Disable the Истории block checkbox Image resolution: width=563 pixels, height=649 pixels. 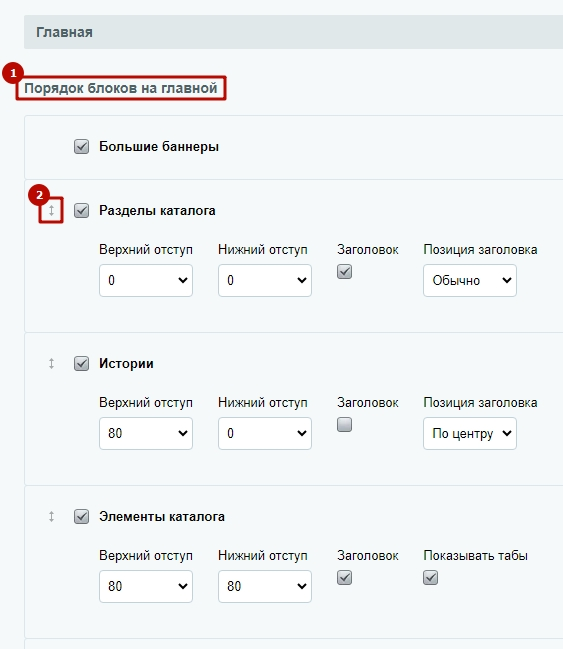[82, 363]
